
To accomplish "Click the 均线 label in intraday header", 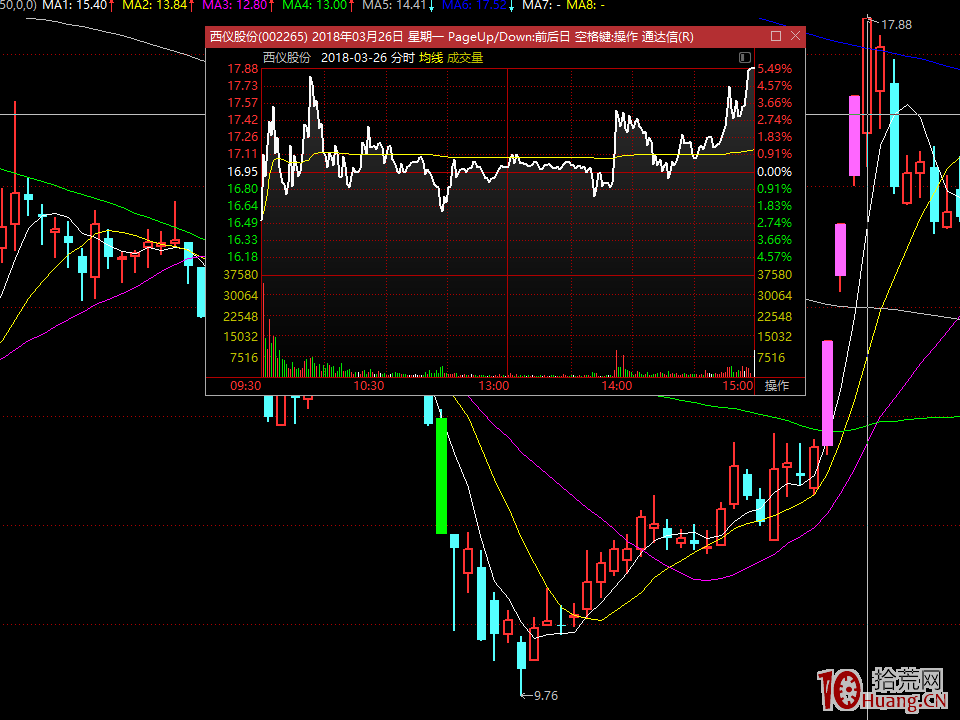I will pyautogui.click(x=431, y=58).
